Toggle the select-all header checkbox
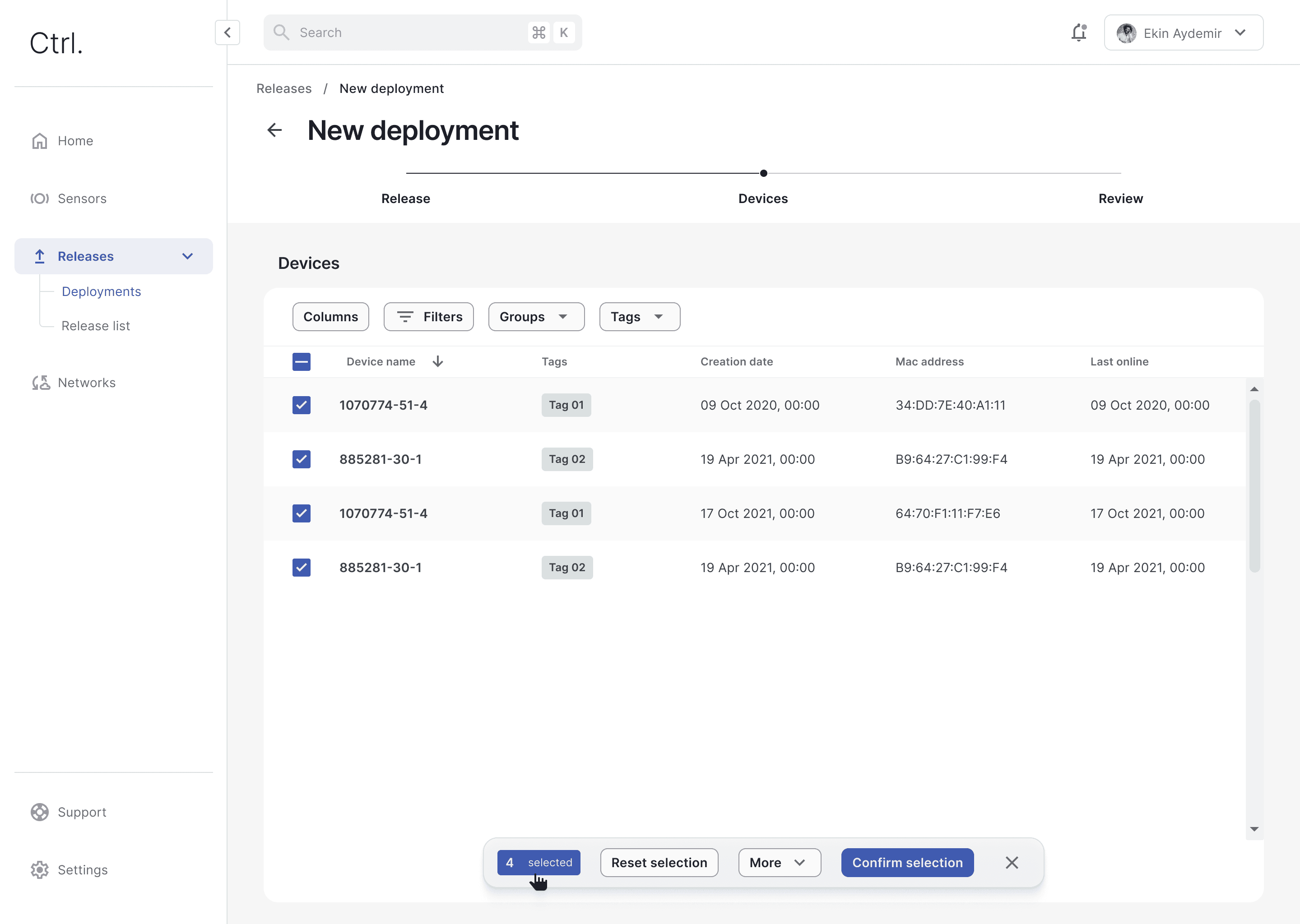 pos(301,361)
